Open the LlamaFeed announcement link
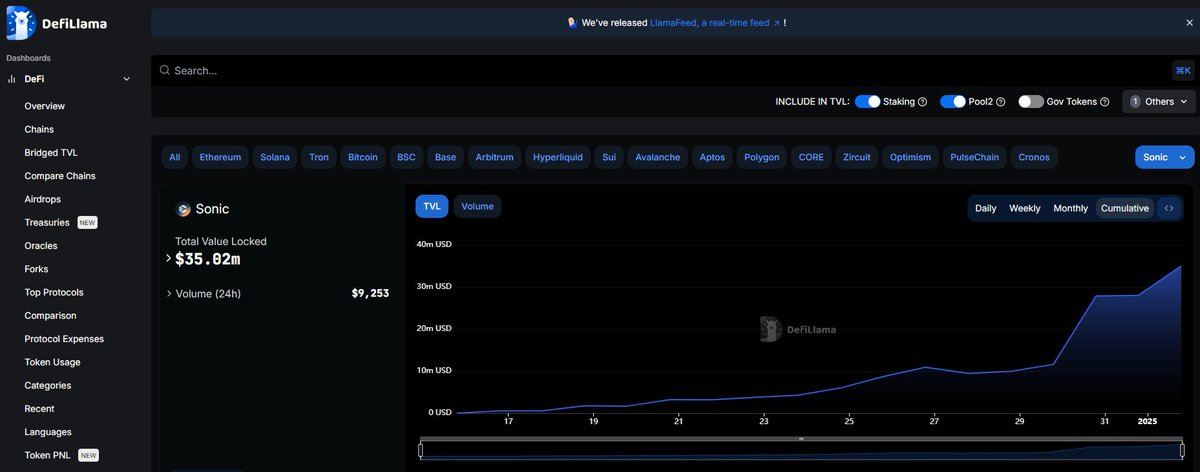 tap(716, 22)
